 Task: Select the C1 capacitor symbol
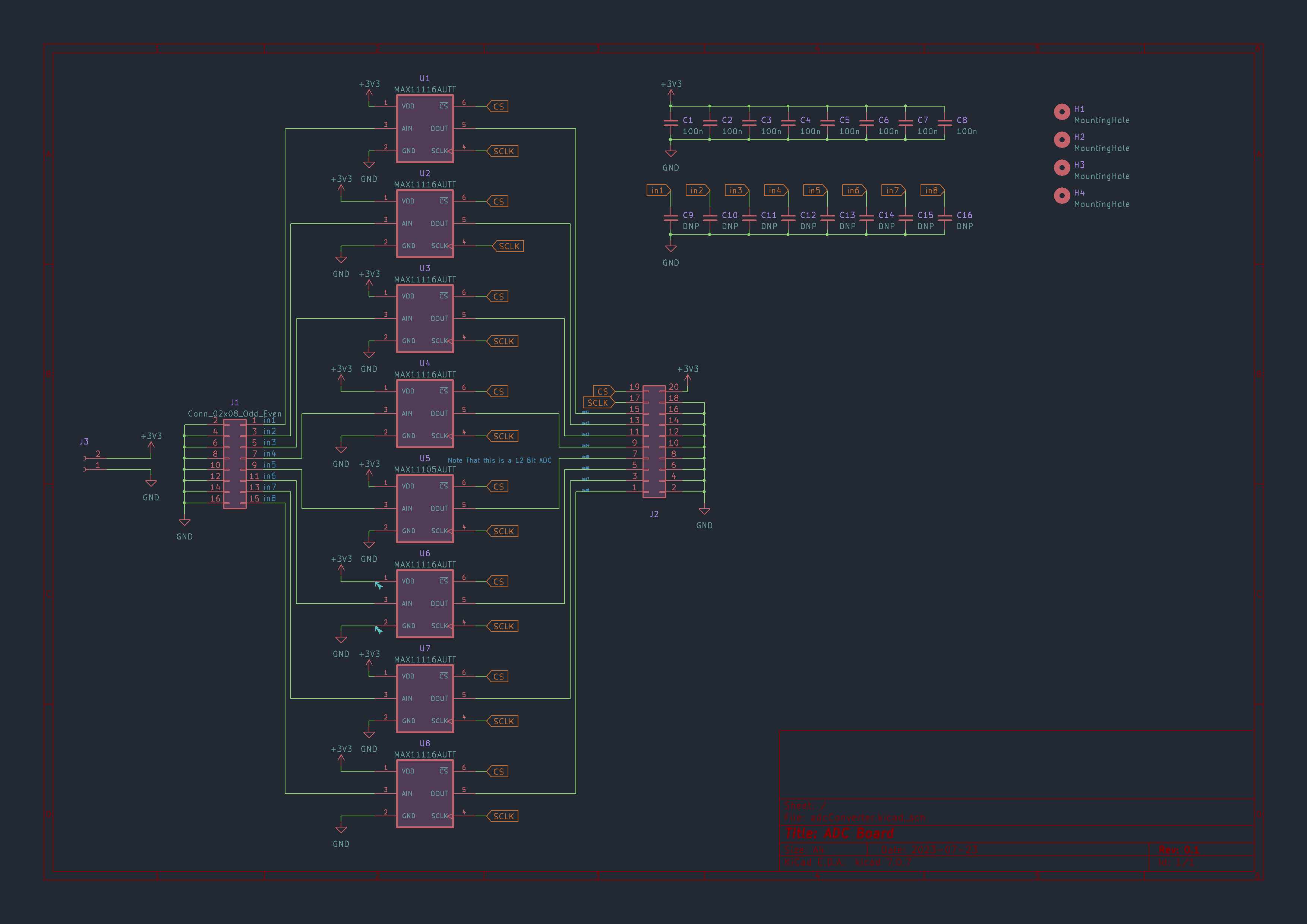pyautogui.click(x=670, y=123)
